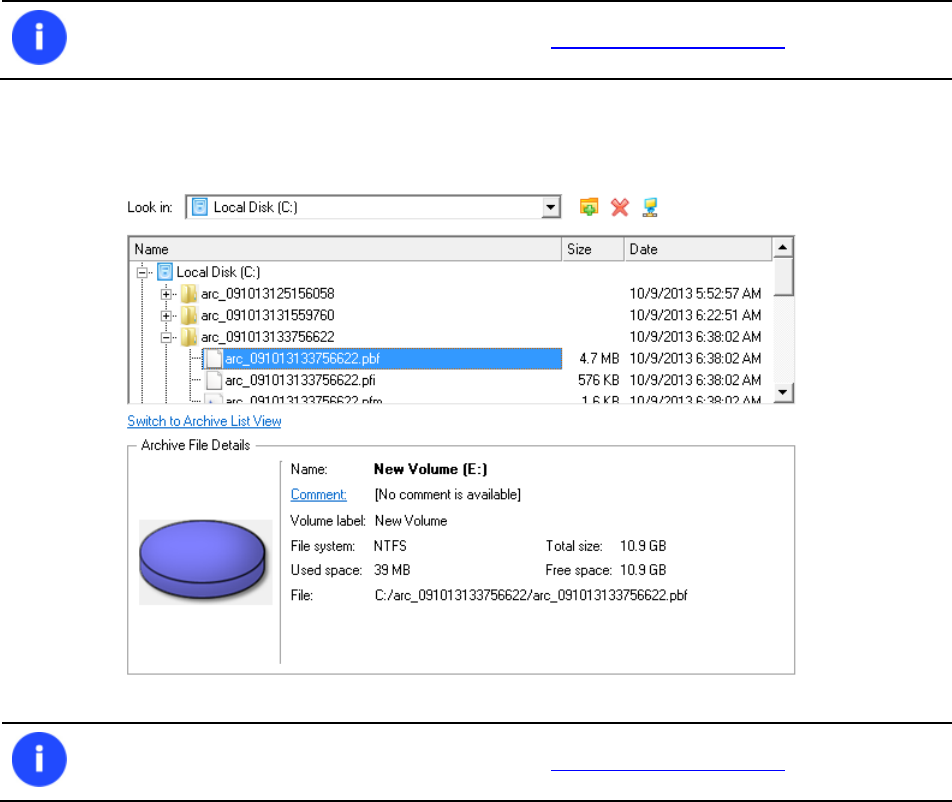Click the folder icon of arc_091013131559760
The image size is (952, 802).
point(189,316)
